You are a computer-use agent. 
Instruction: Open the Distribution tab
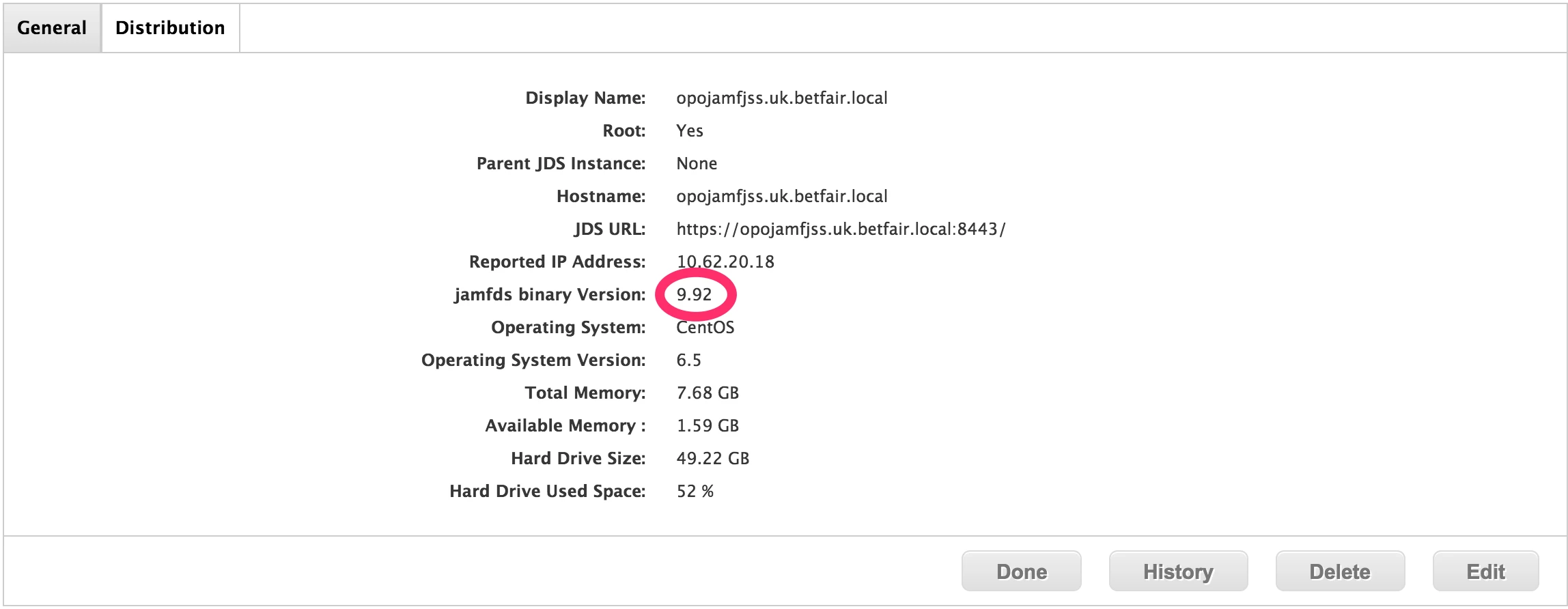click(x=170, y=28)
